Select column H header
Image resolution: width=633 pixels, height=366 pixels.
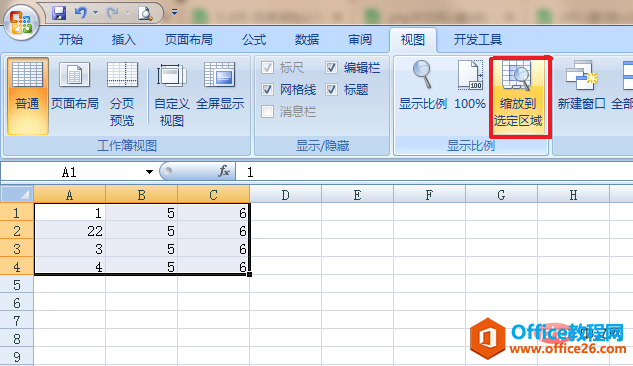(x=573, y=195)
